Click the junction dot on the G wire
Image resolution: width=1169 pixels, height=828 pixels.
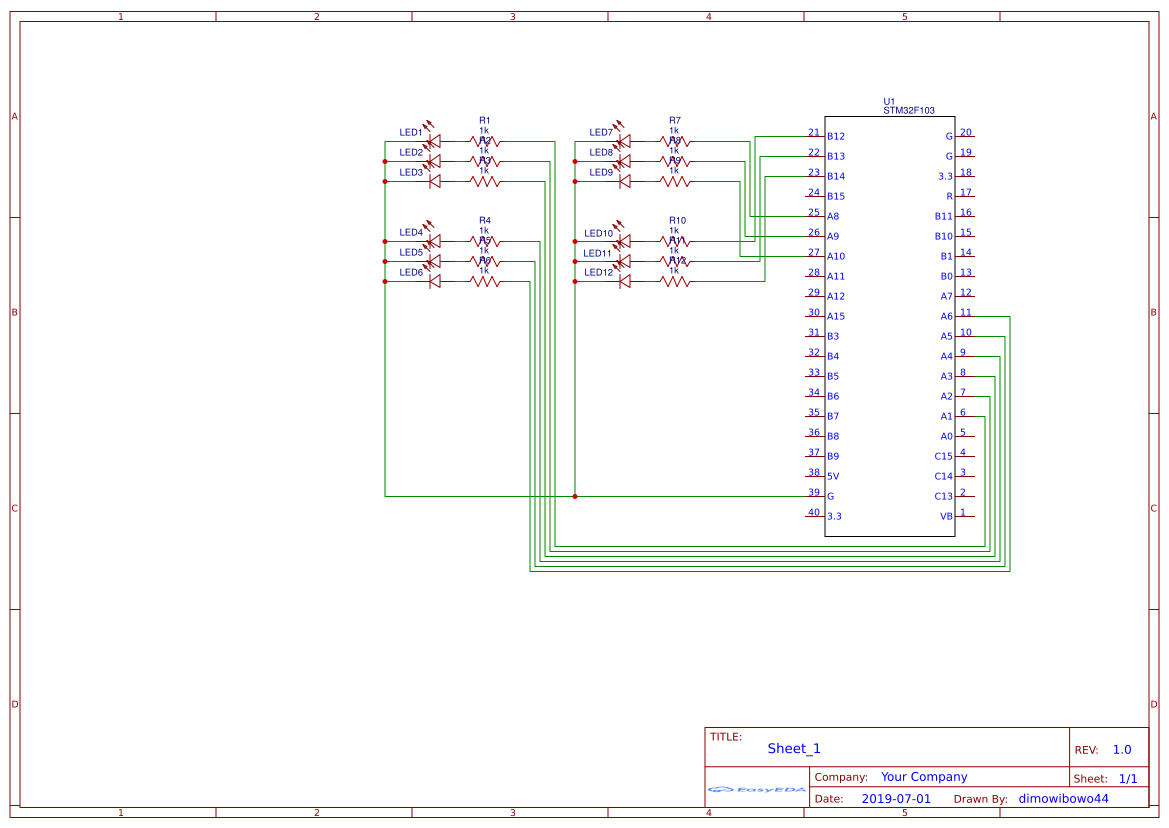575,496
